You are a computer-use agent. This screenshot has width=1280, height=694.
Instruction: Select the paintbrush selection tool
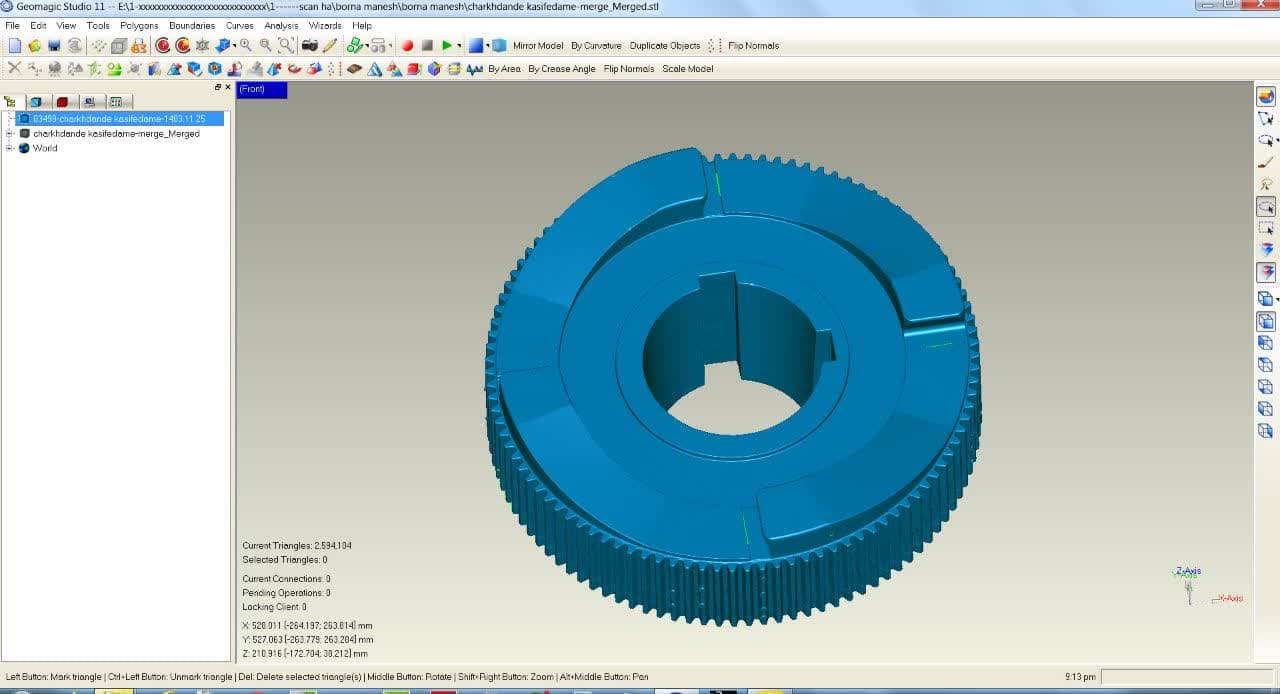[x=1265, y=162]
